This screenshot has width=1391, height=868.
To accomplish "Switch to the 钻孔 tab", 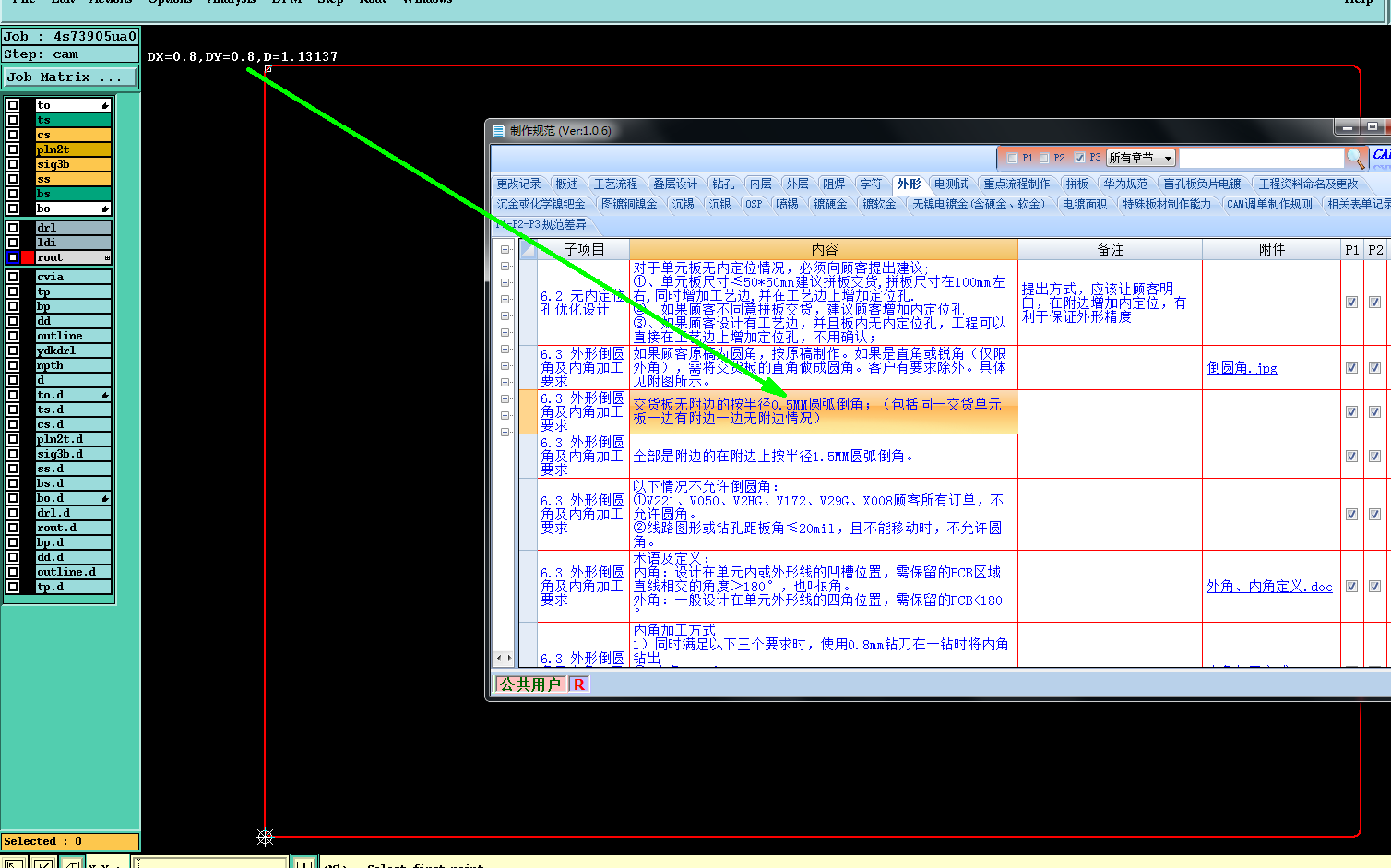I will point(723,184).
